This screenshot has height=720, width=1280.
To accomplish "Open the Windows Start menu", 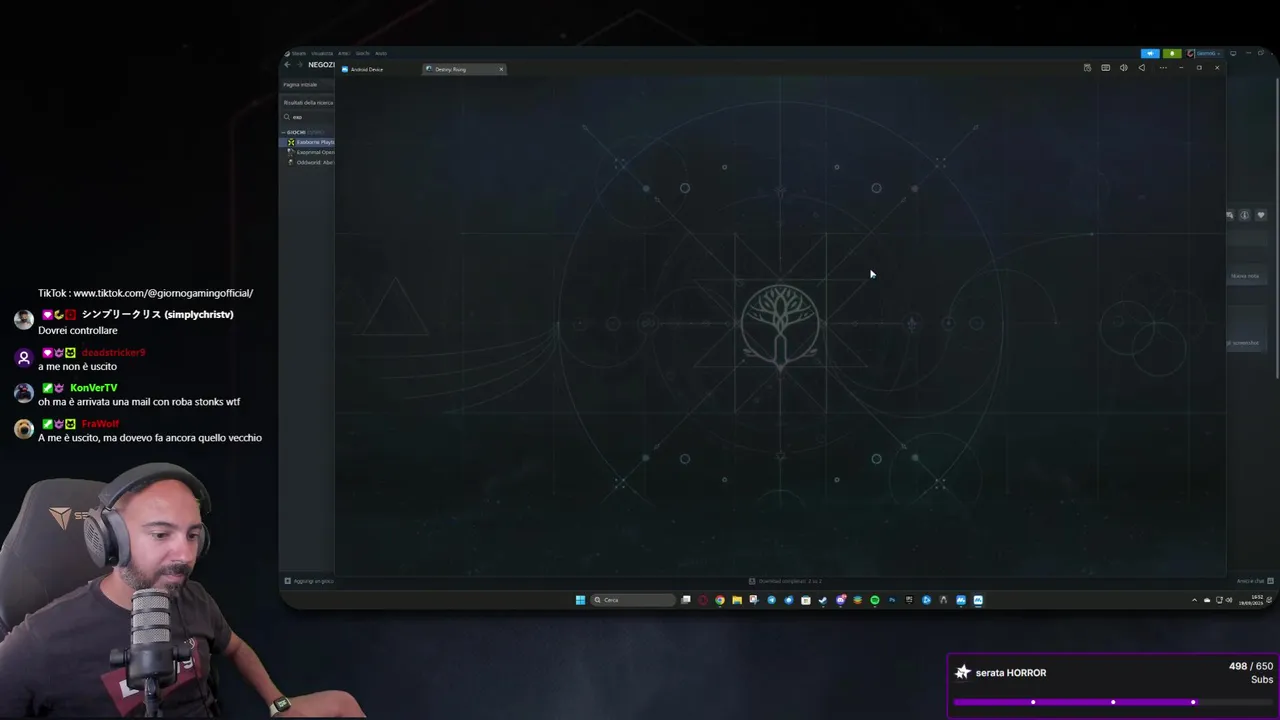I will [580, 600].
